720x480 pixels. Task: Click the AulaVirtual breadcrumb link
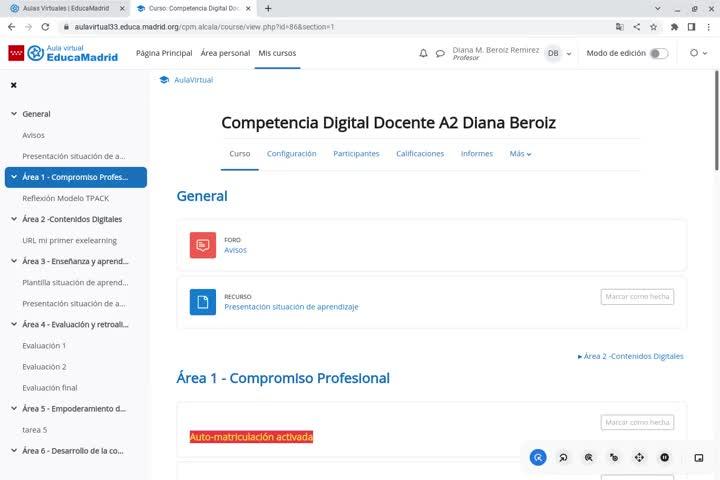click(x=193, y=80)
